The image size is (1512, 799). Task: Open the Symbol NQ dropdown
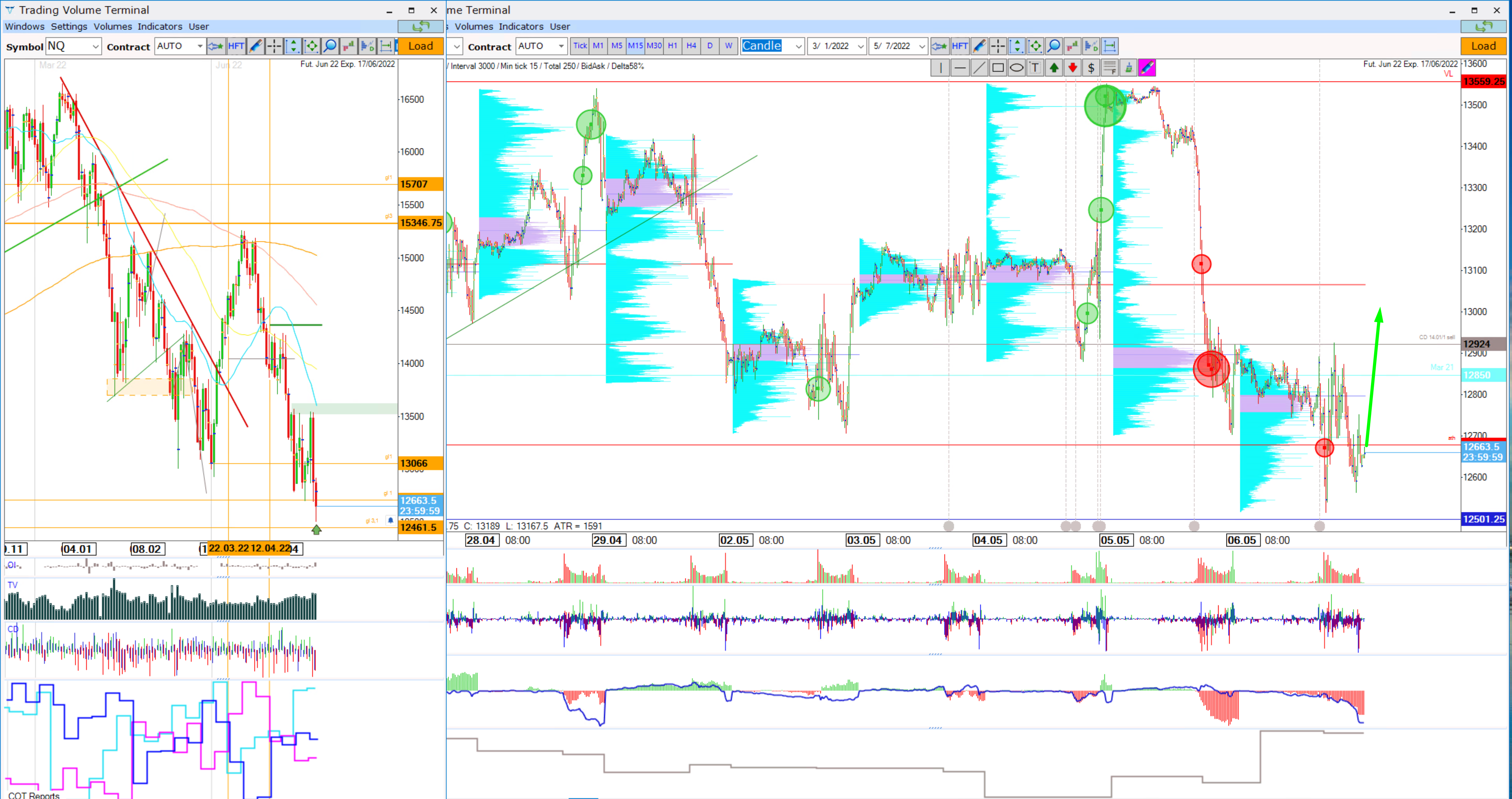pyautogui.click(x=73, y=46)
